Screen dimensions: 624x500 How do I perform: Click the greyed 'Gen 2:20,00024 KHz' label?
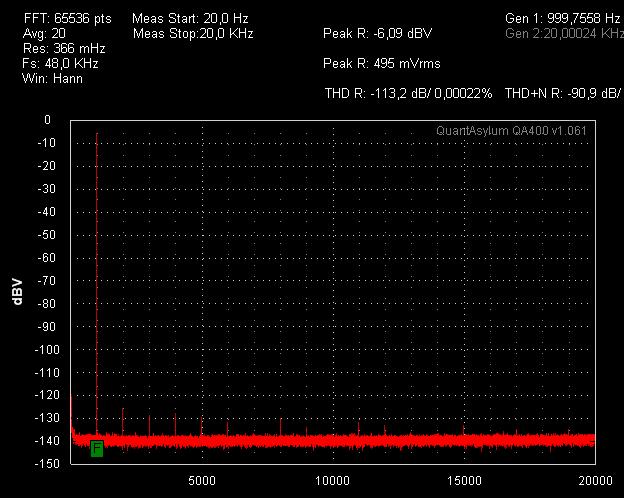point(564,33)
